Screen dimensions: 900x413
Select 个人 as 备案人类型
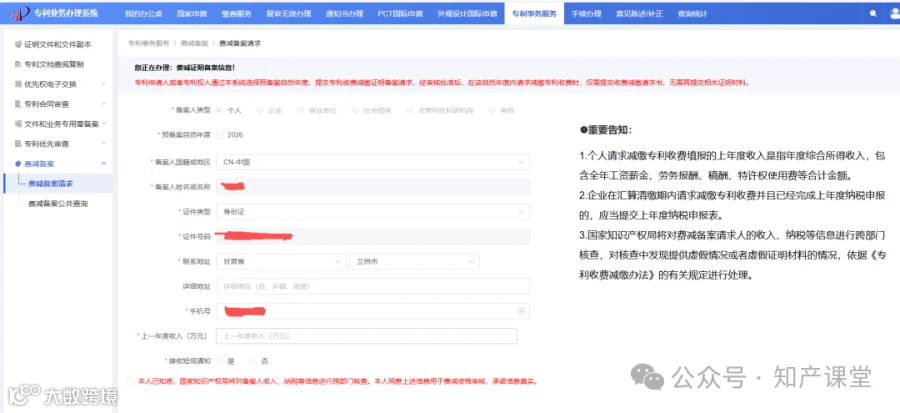point(220,110)
